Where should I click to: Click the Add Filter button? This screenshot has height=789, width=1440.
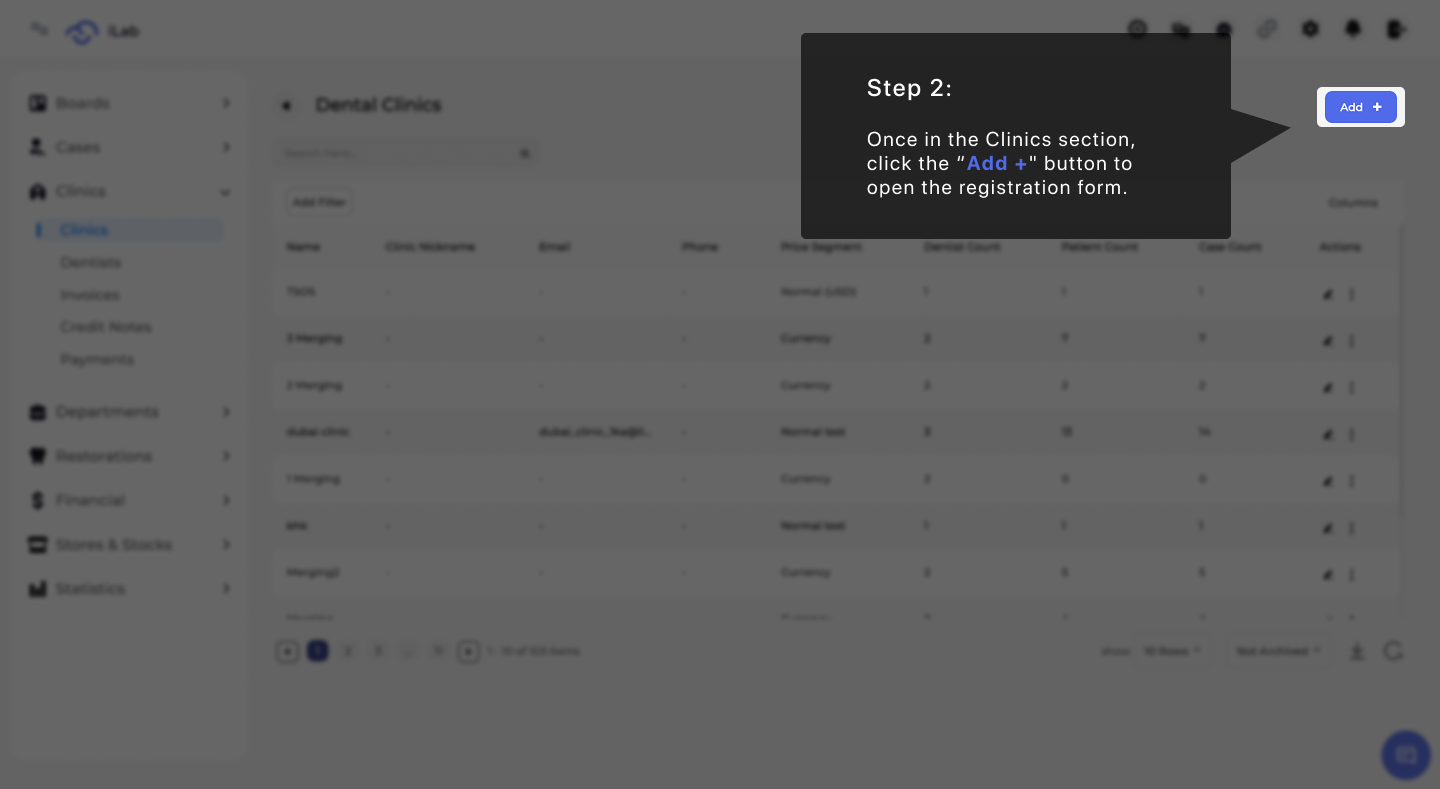(319, 202)
